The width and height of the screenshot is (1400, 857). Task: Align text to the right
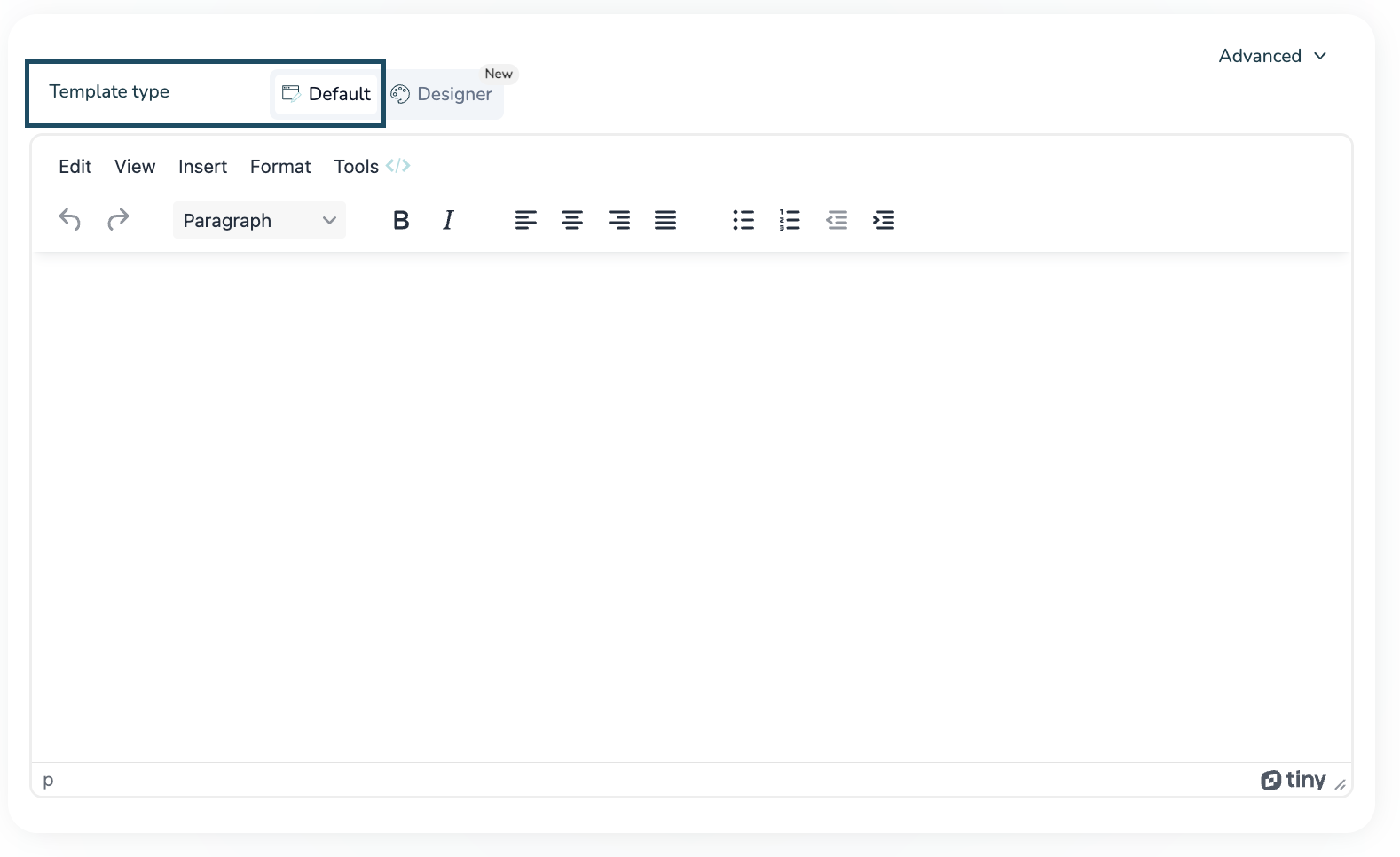[x=619, y=220]
